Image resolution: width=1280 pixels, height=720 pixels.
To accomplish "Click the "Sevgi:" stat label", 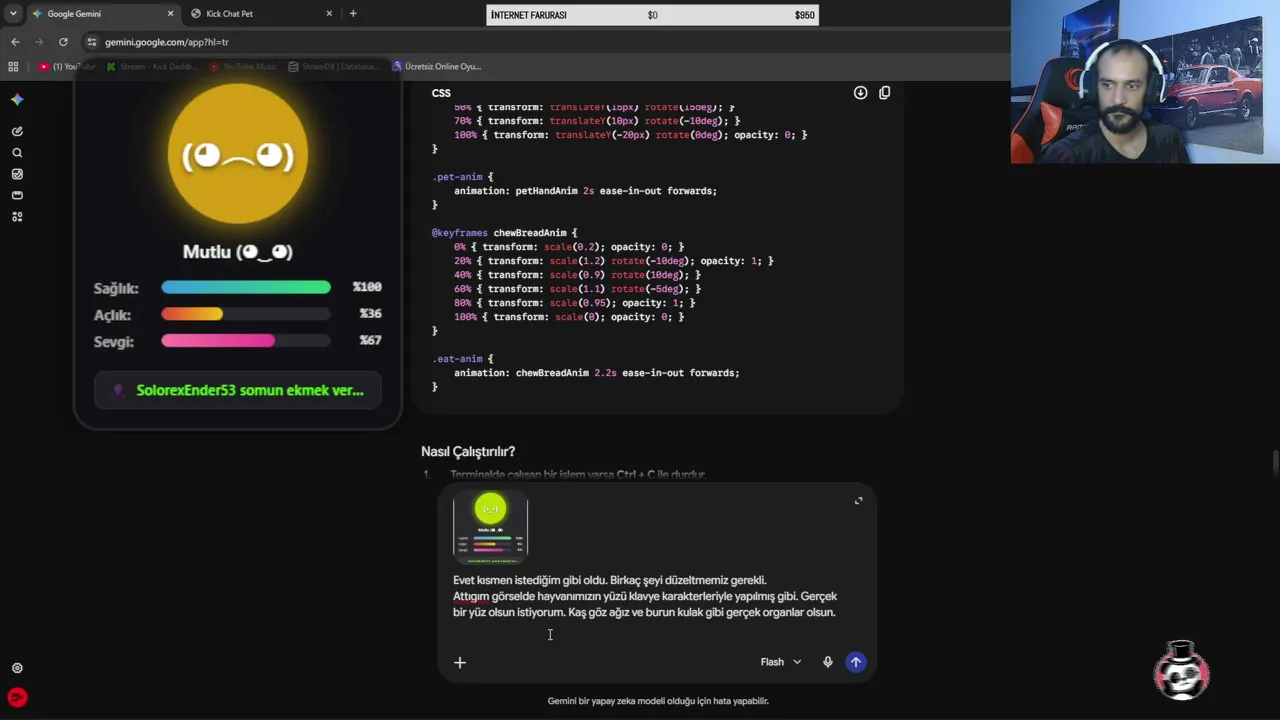I will pos(114,342).
